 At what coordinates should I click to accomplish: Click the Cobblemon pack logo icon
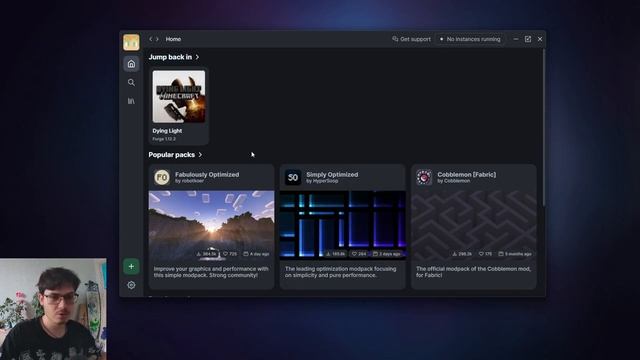pos(424,178)
